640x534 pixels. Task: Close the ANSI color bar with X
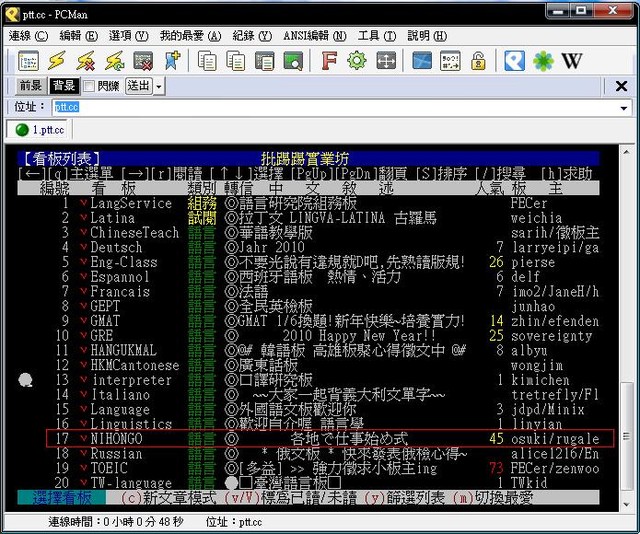(621, 86)
